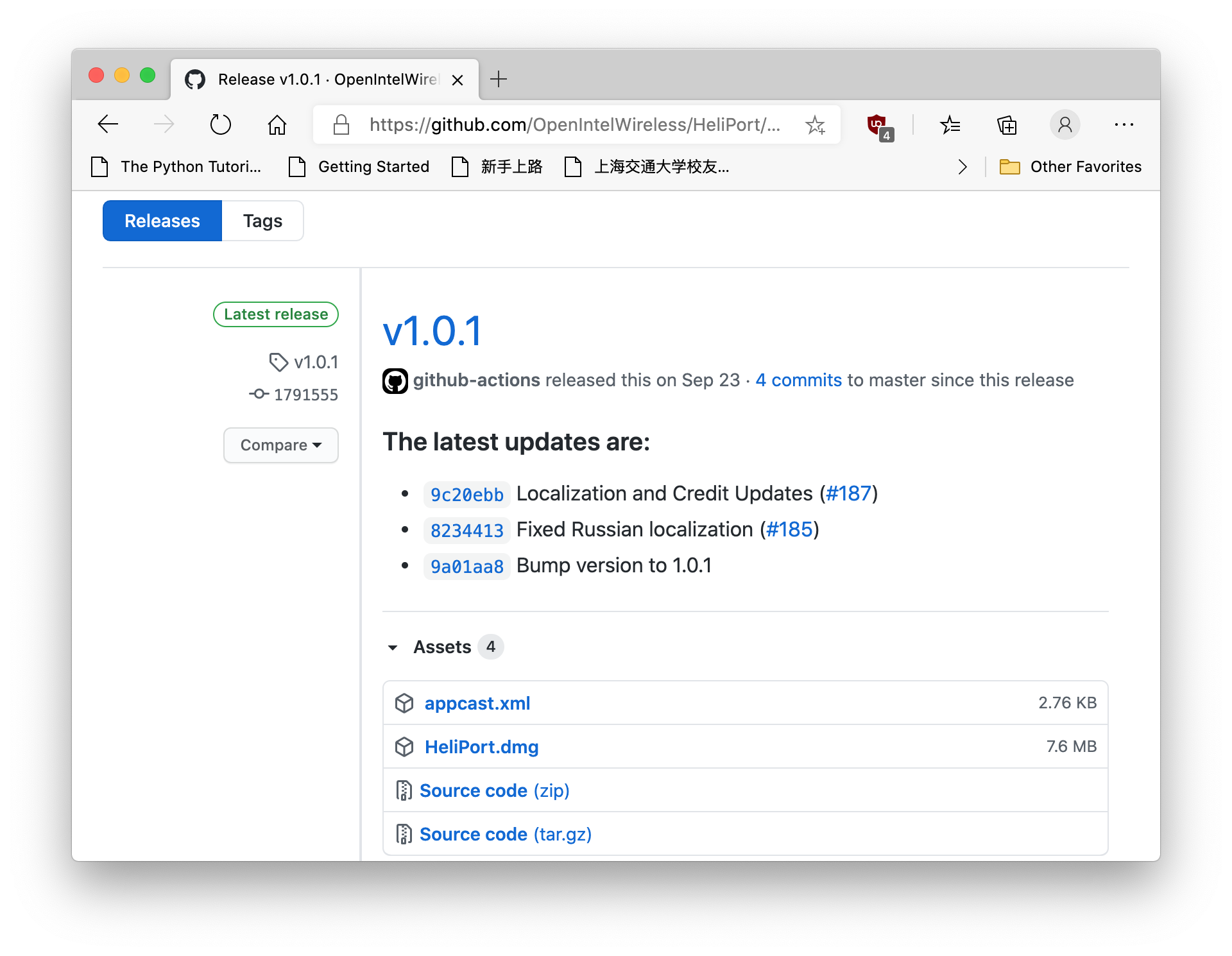Viewport: 1232px width, 956px height.
Task: Click the address bar URL field
Action: (x=574, y=124)
